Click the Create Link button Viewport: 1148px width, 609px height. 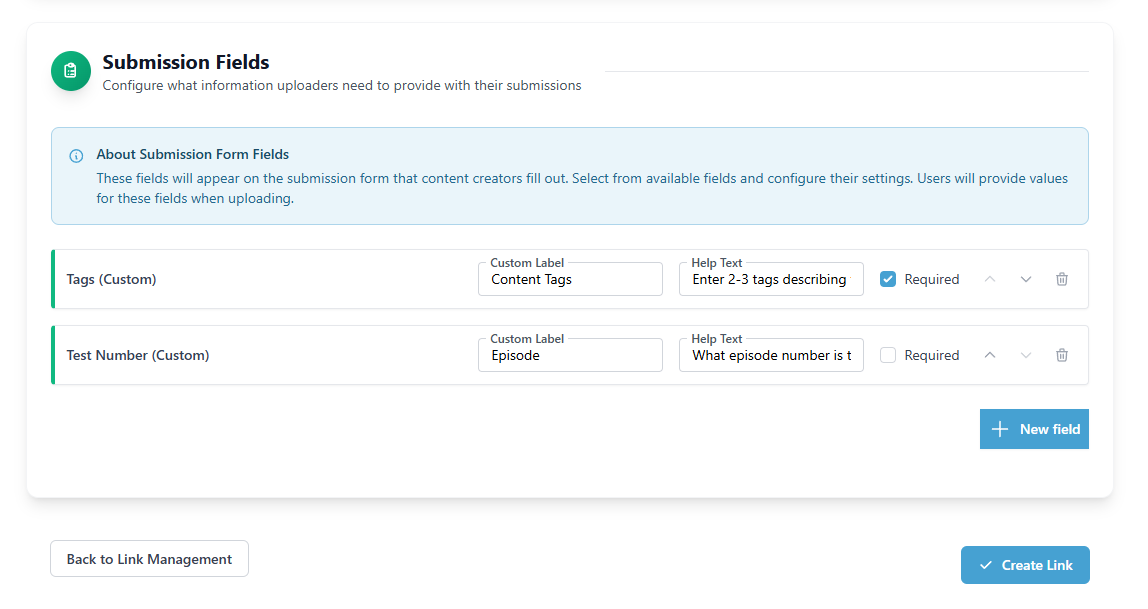click(1025, 565)
